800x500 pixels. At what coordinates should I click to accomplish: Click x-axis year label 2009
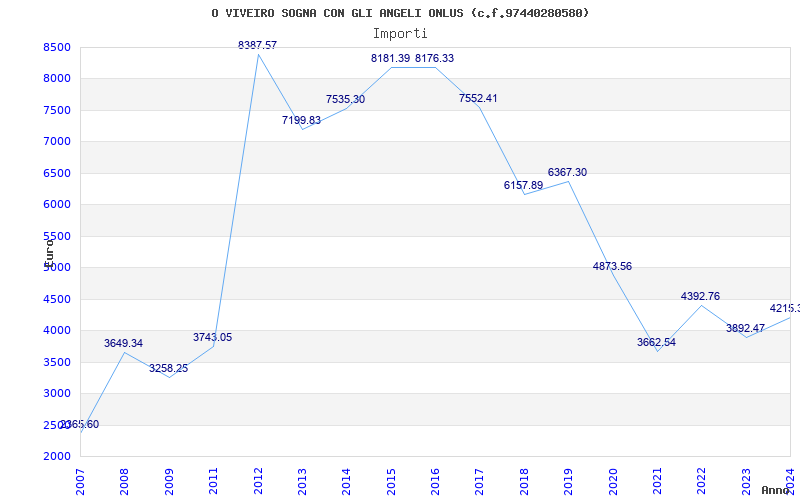169,482
